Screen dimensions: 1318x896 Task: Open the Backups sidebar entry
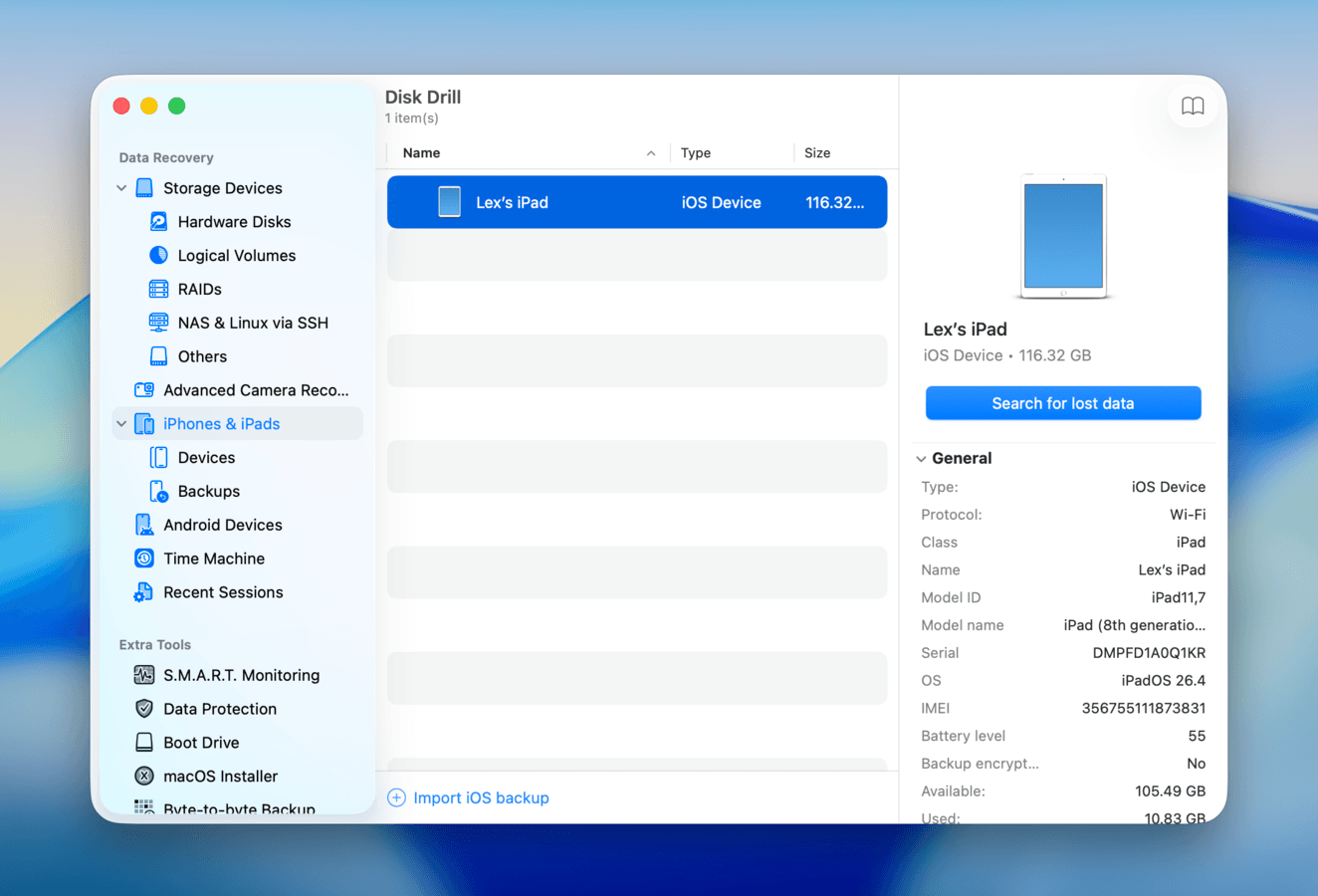click(207, 491)
